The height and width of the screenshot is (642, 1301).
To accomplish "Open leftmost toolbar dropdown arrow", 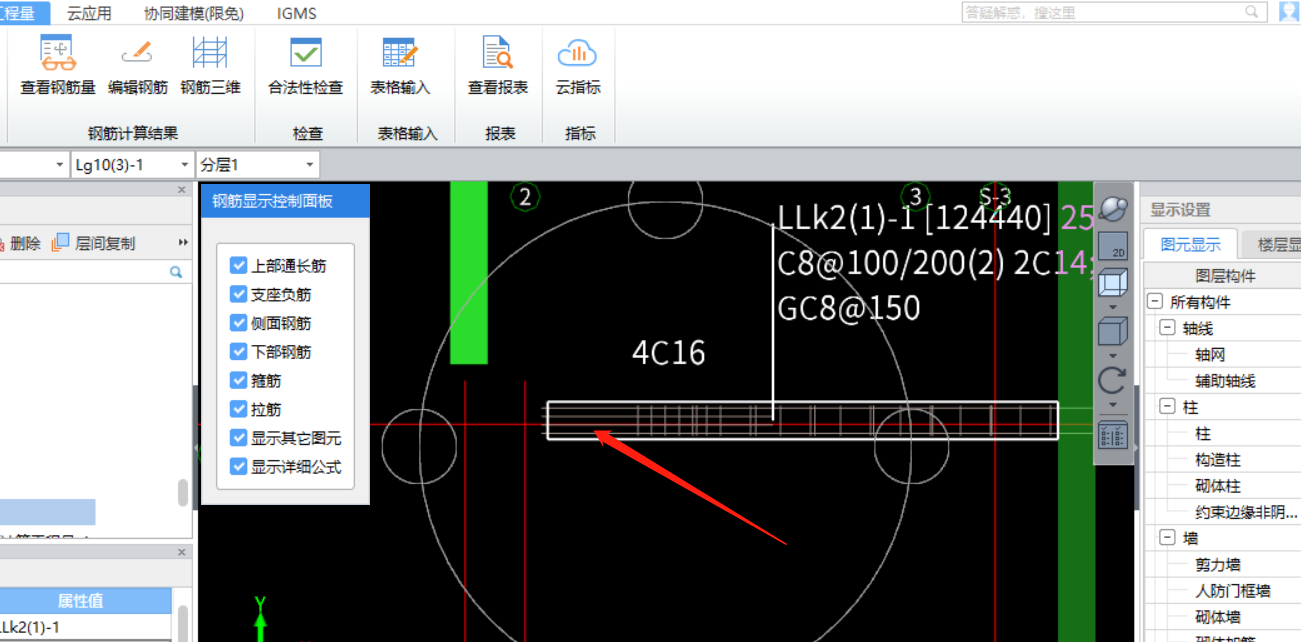I will click(x=59, y=164).
